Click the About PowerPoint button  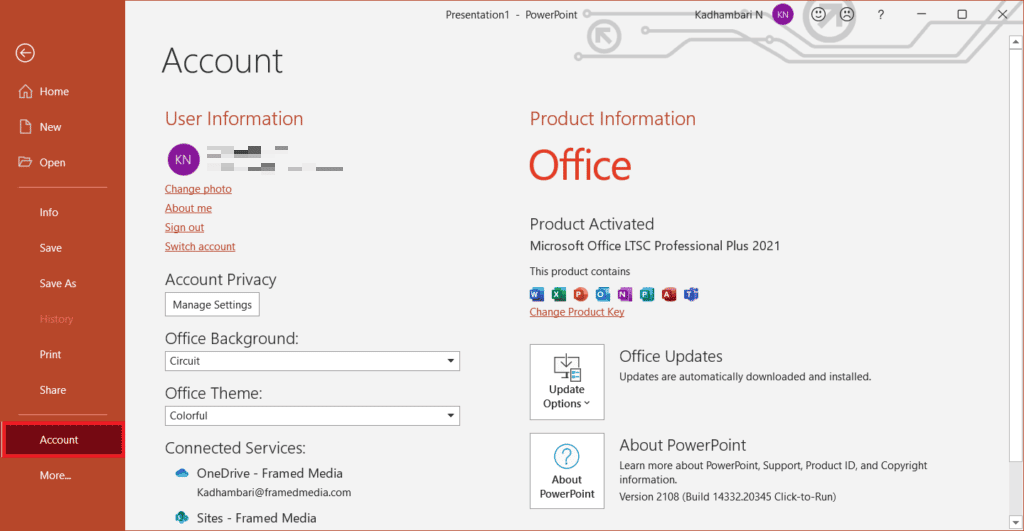(x=567, y=471)
